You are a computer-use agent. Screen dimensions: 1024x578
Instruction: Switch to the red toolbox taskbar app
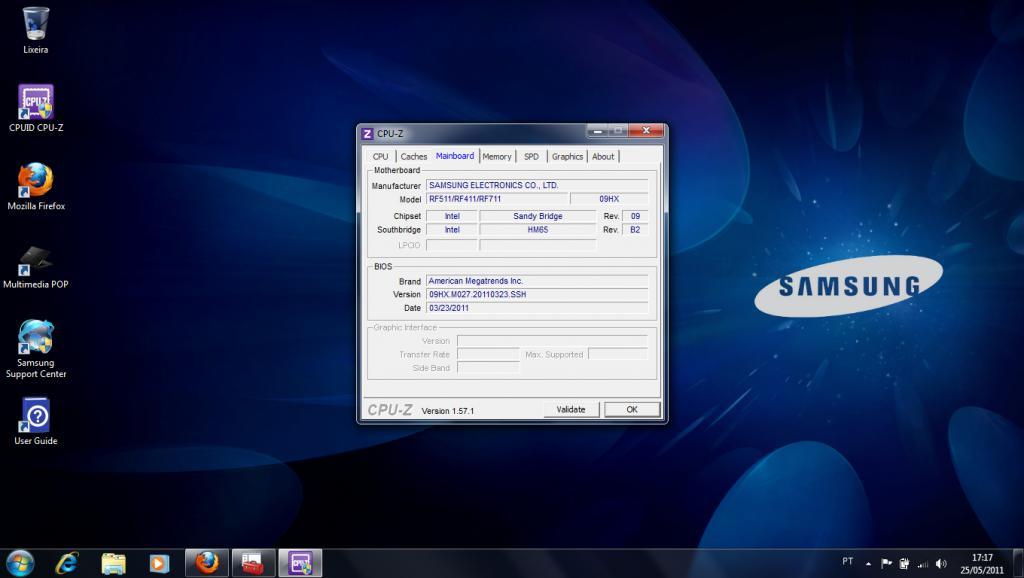click(x=253, y=563)
